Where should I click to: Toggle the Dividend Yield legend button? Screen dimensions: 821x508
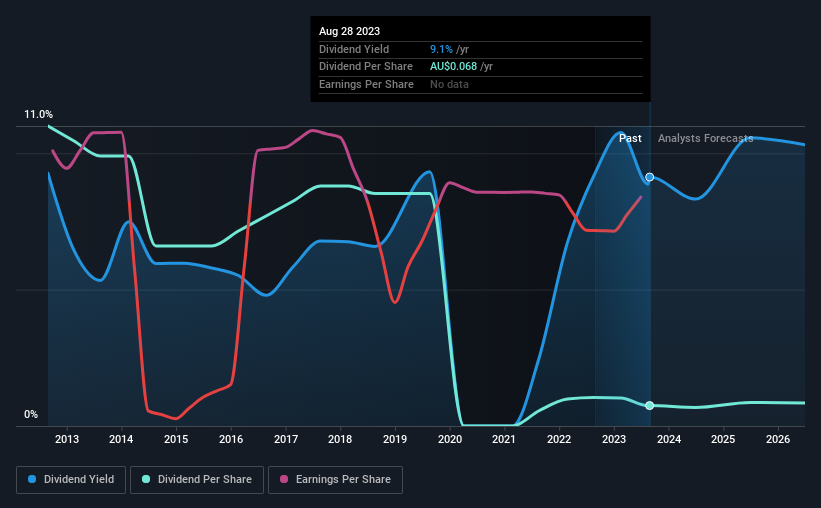coord(71,480)
